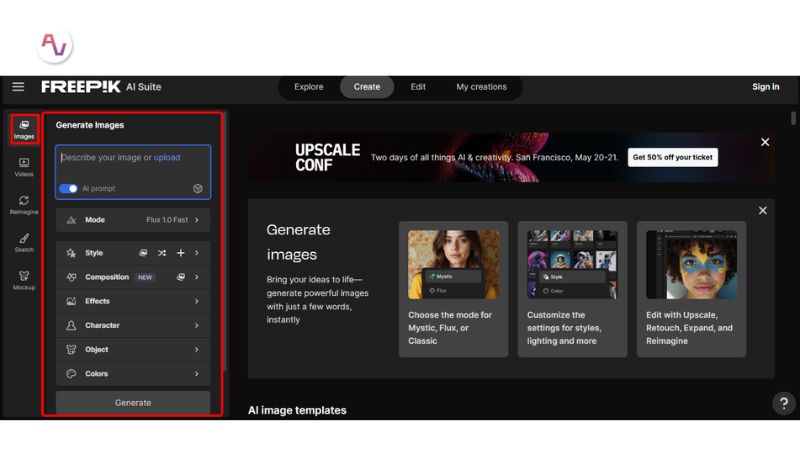Open Mockup in the sidebar
Image resolution: width=800 pixels, height=450 pixels.
(x=24, y=281)
